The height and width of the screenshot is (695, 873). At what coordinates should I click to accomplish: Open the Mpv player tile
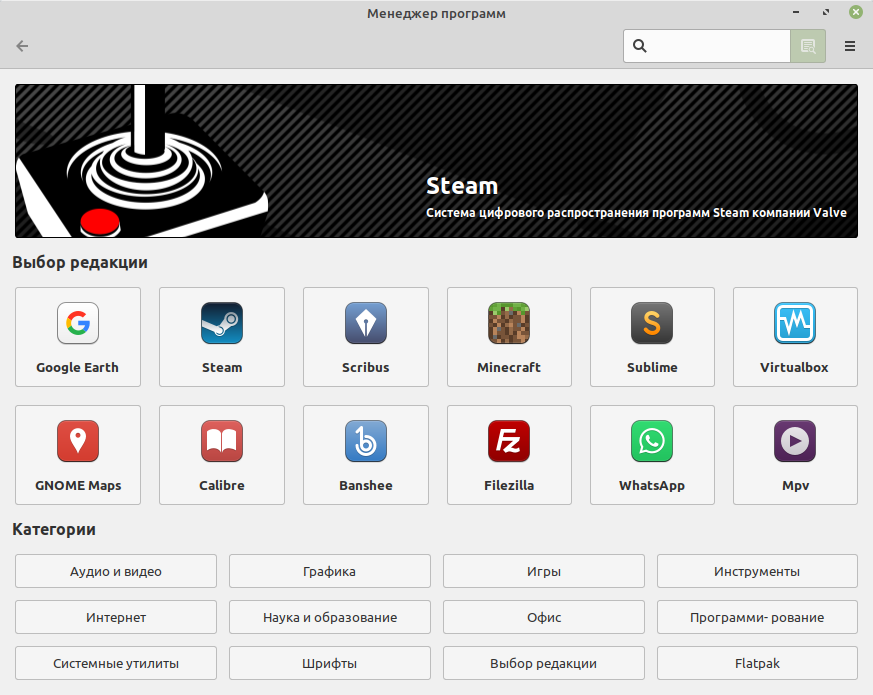tap(795, 455)
